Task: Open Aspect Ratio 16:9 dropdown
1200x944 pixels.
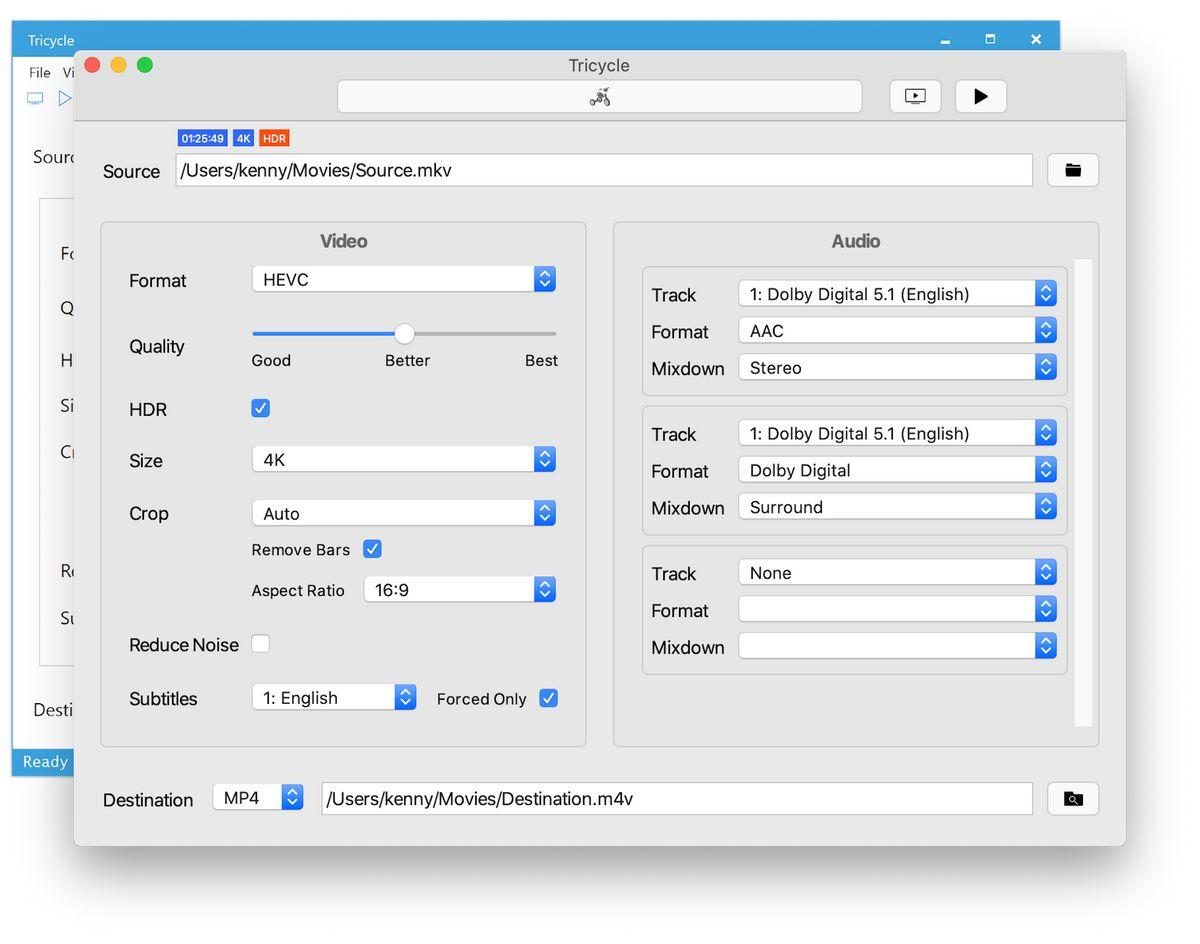Action: [460, 589]
